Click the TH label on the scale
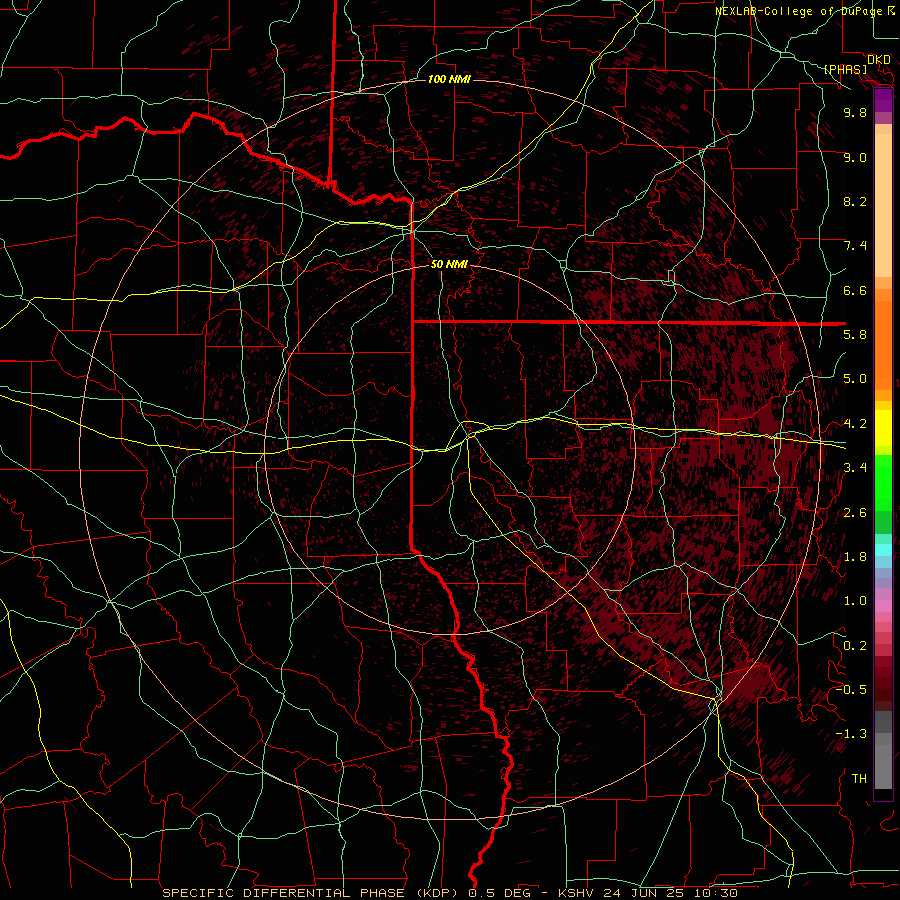This screenshot has width=900, height=900. coord(859,779)
